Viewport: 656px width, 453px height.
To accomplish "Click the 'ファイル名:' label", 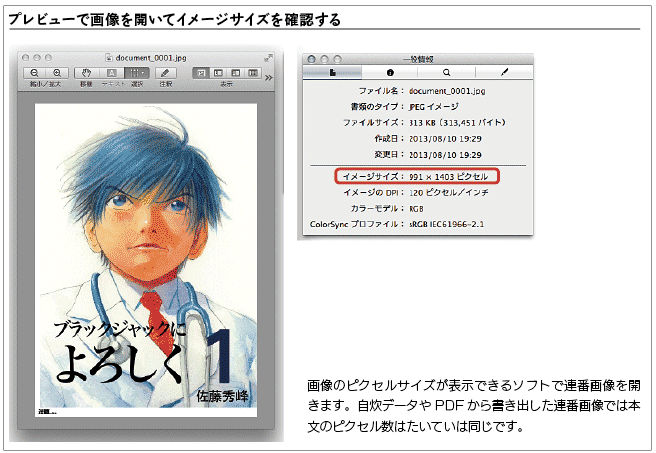I will tap(382, 91).
